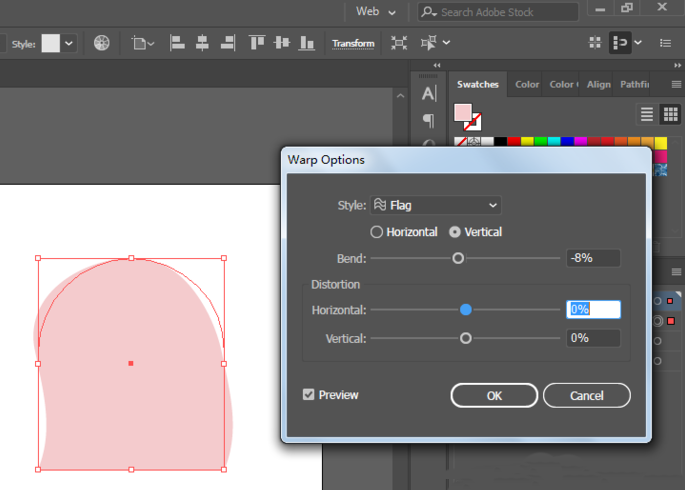Switch to the Color panel tab
This screenshot has height=490, width=685.
point(527,85)
